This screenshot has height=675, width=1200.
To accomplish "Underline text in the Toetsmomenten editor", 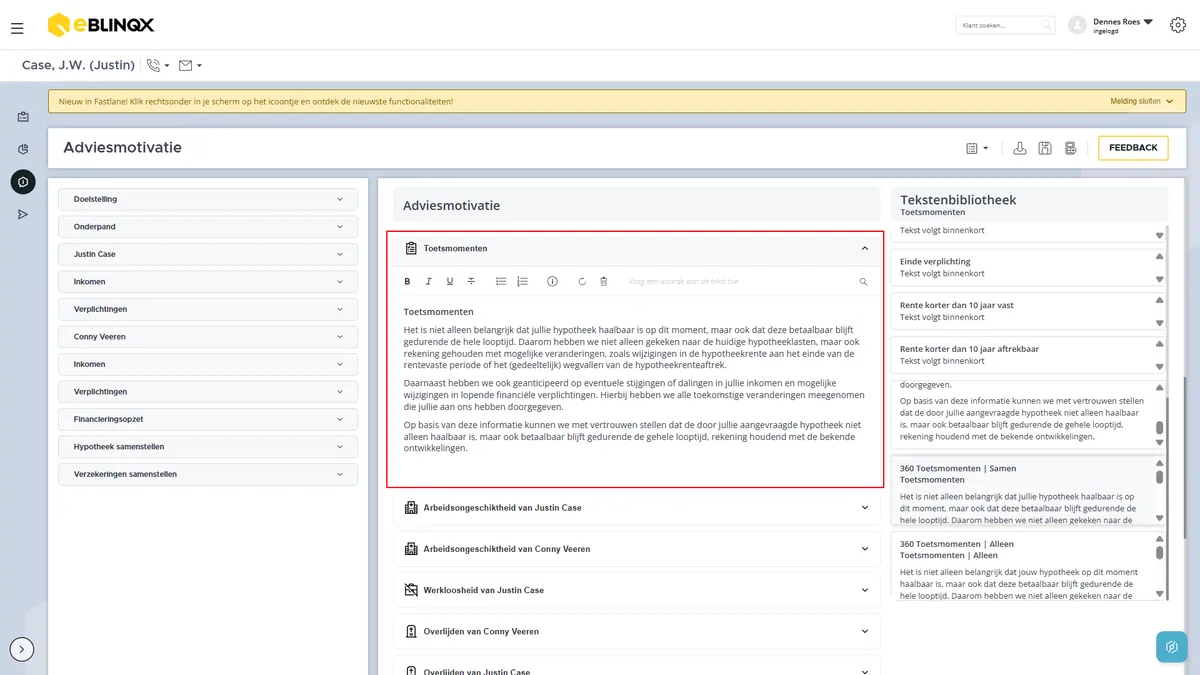I will click(x=450, y=282).
